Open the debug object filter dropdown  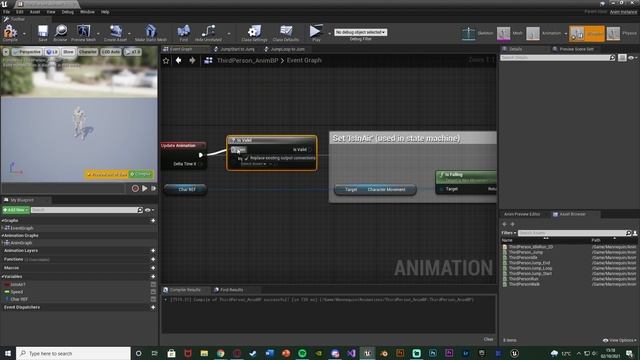coord(360,32)
